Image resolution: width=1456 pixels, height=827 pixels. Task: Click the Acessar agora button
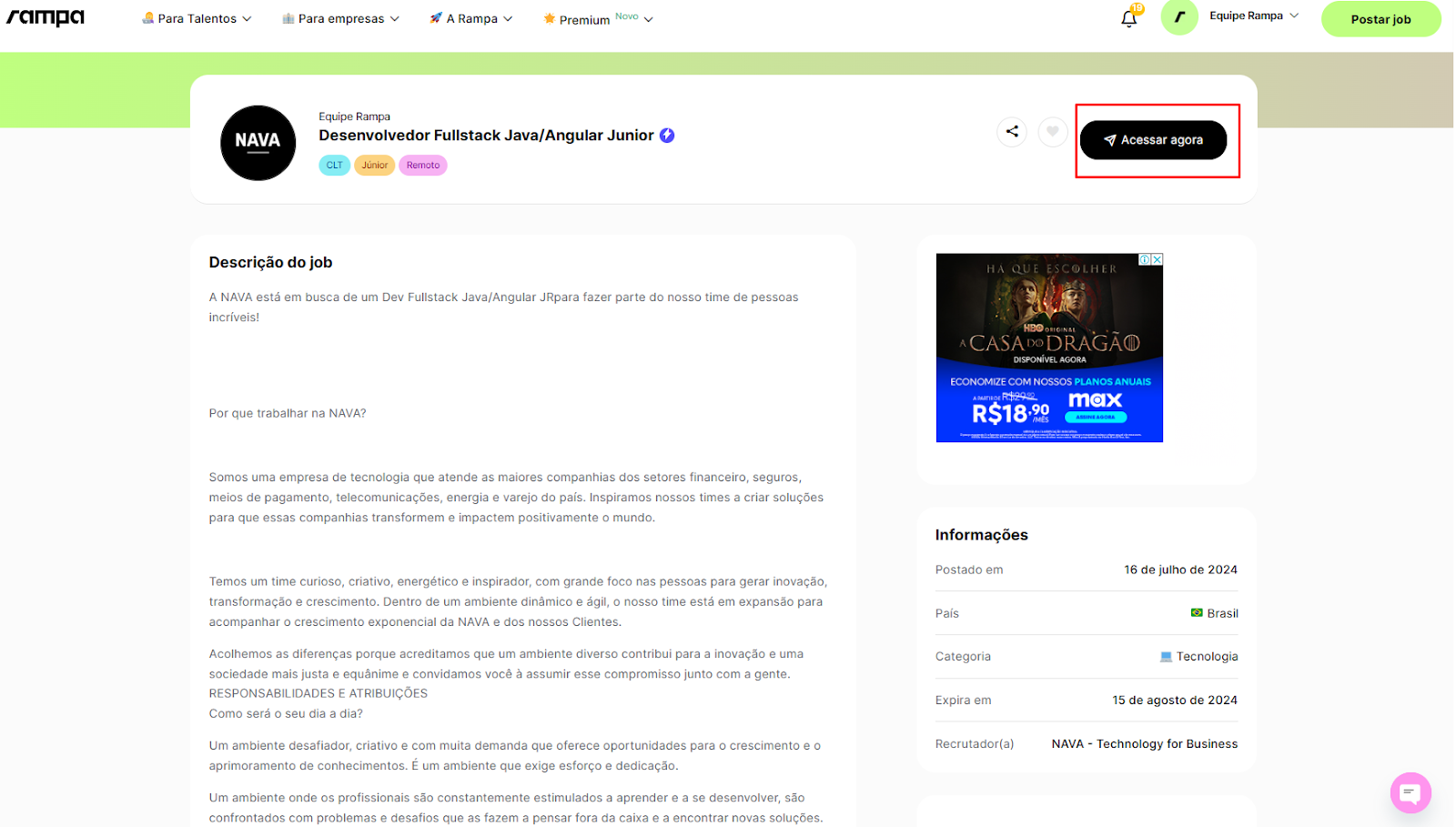1153,140
